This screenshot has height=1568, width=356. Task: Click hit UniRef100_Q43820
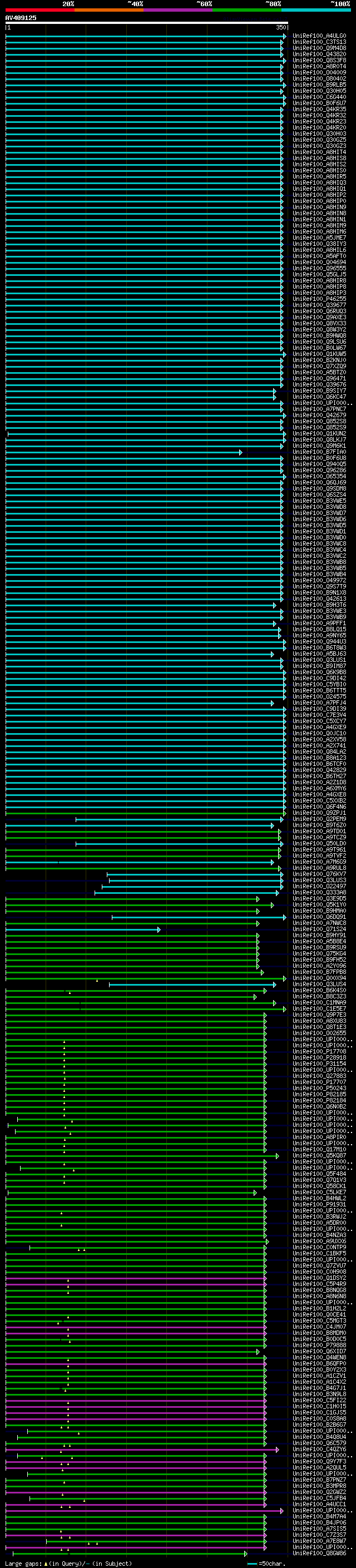point(319,54)
